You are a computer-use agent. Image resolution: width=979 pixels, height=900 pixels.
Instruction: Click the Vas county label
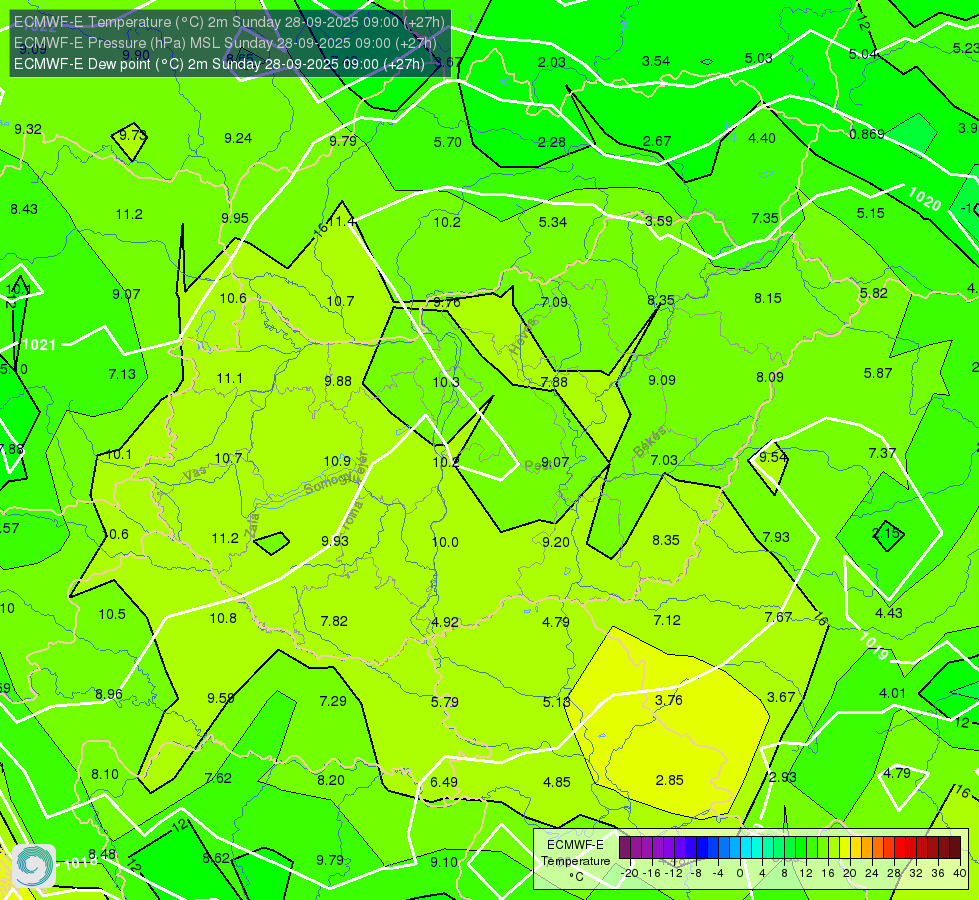coord(195,475)
